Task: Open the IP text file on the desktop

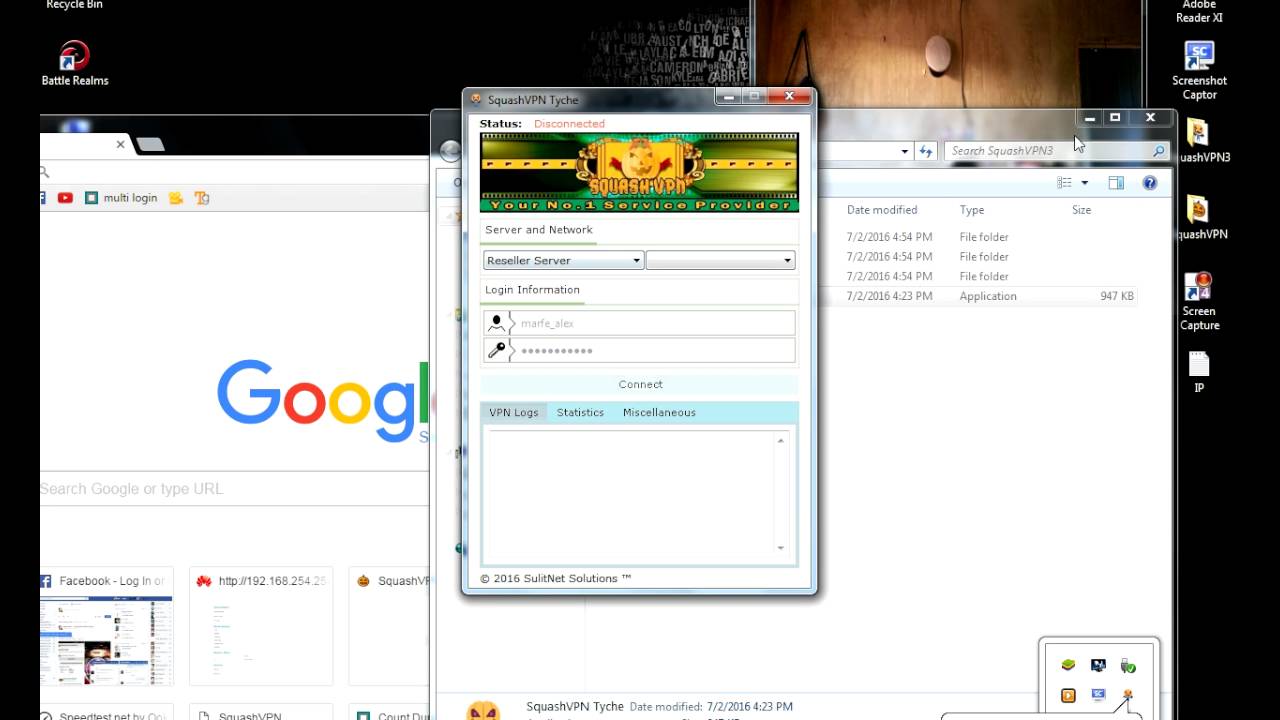Action: [x=1199, y=371]
